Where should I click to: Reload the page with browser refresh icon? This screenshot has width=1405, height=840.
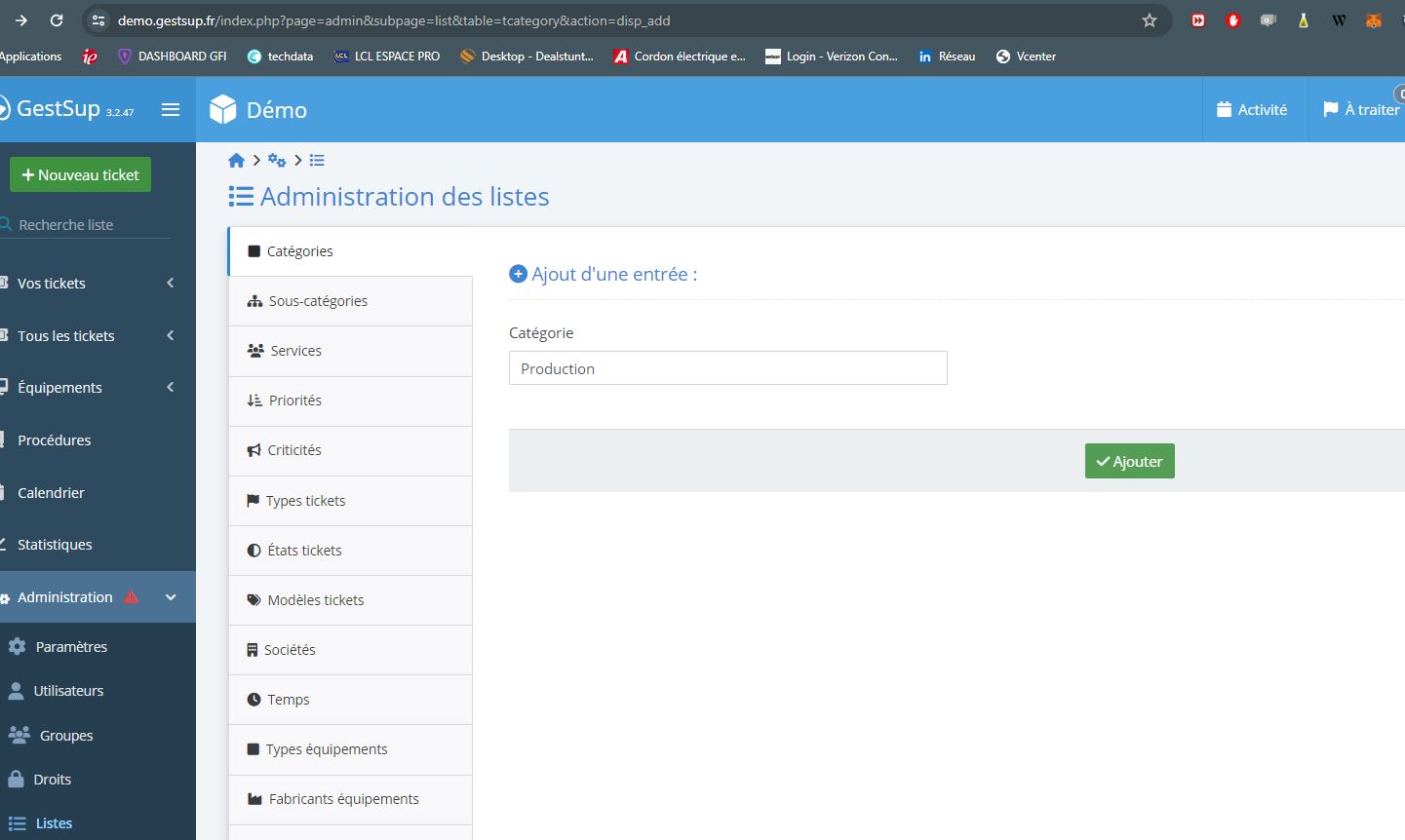[x=57, y=20]
